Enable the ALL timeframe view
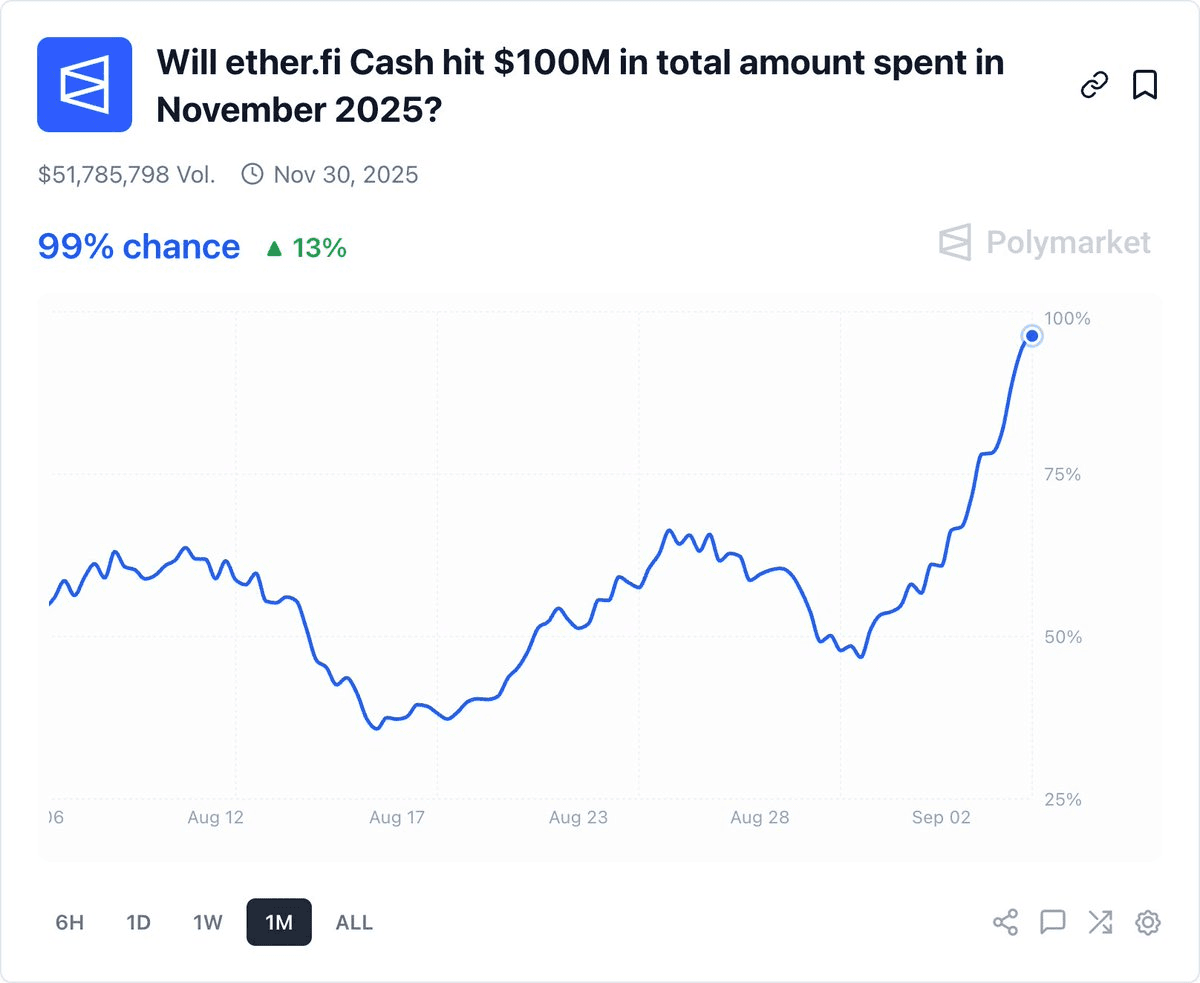Image resolution: width=1200 pixels, height=983 pixels. pos(354,922)
